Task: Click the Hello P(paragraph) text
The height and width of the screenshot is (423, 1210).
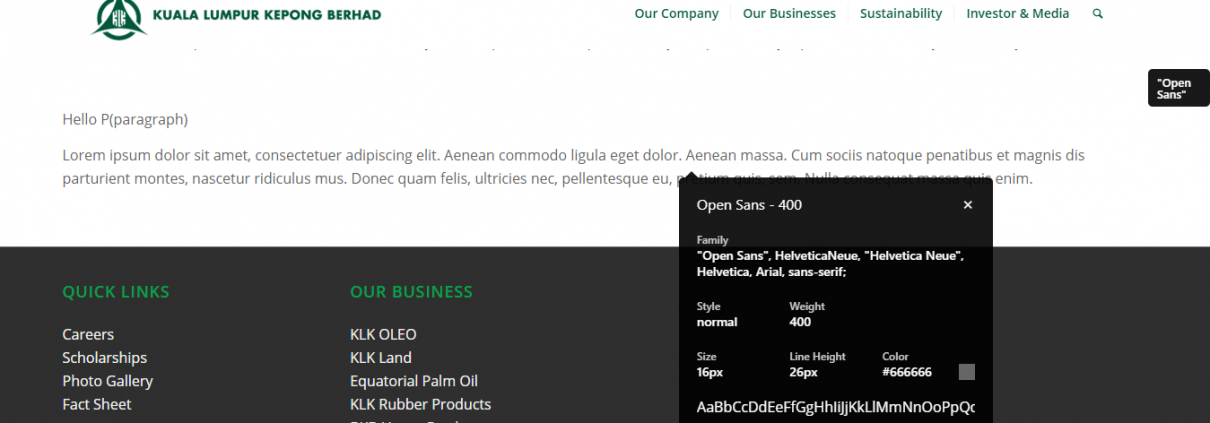Action: [x=125, y=119]
